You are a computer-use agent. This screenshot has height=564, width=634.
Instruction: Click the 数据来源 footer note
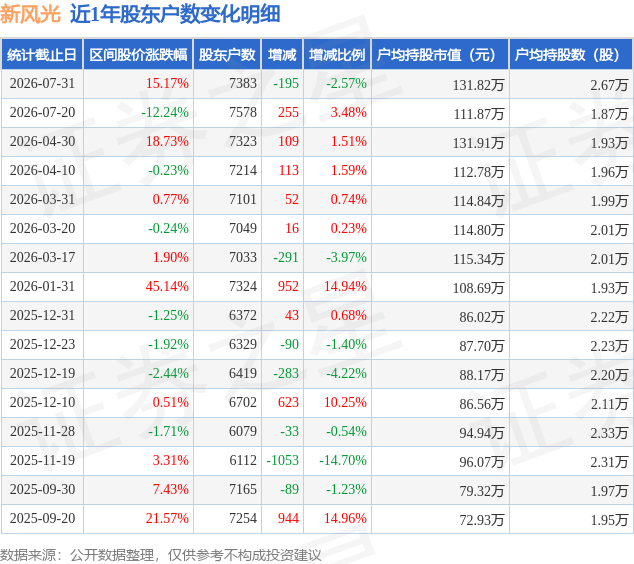(x=161, y=555)
